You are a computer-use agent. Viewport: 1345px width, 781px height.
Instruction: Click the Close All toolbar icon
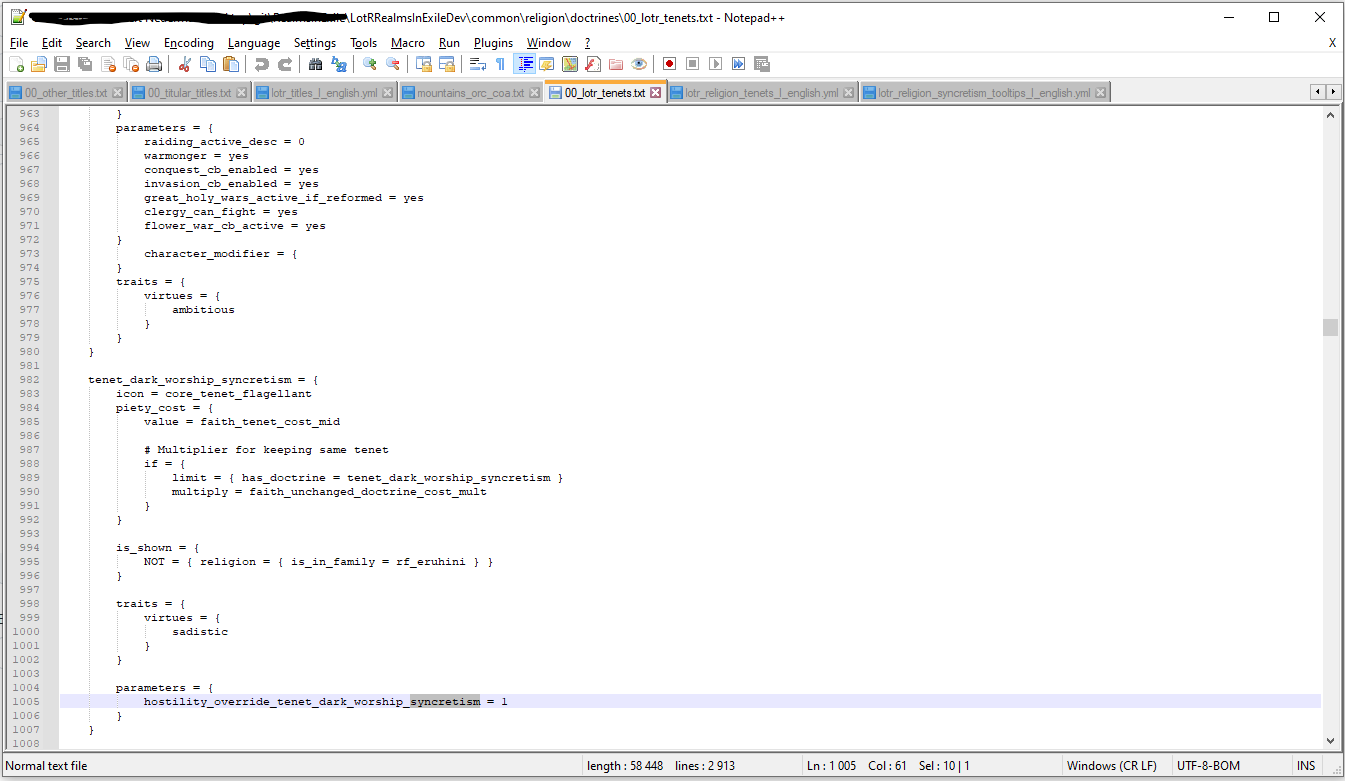tap(131, 64)
